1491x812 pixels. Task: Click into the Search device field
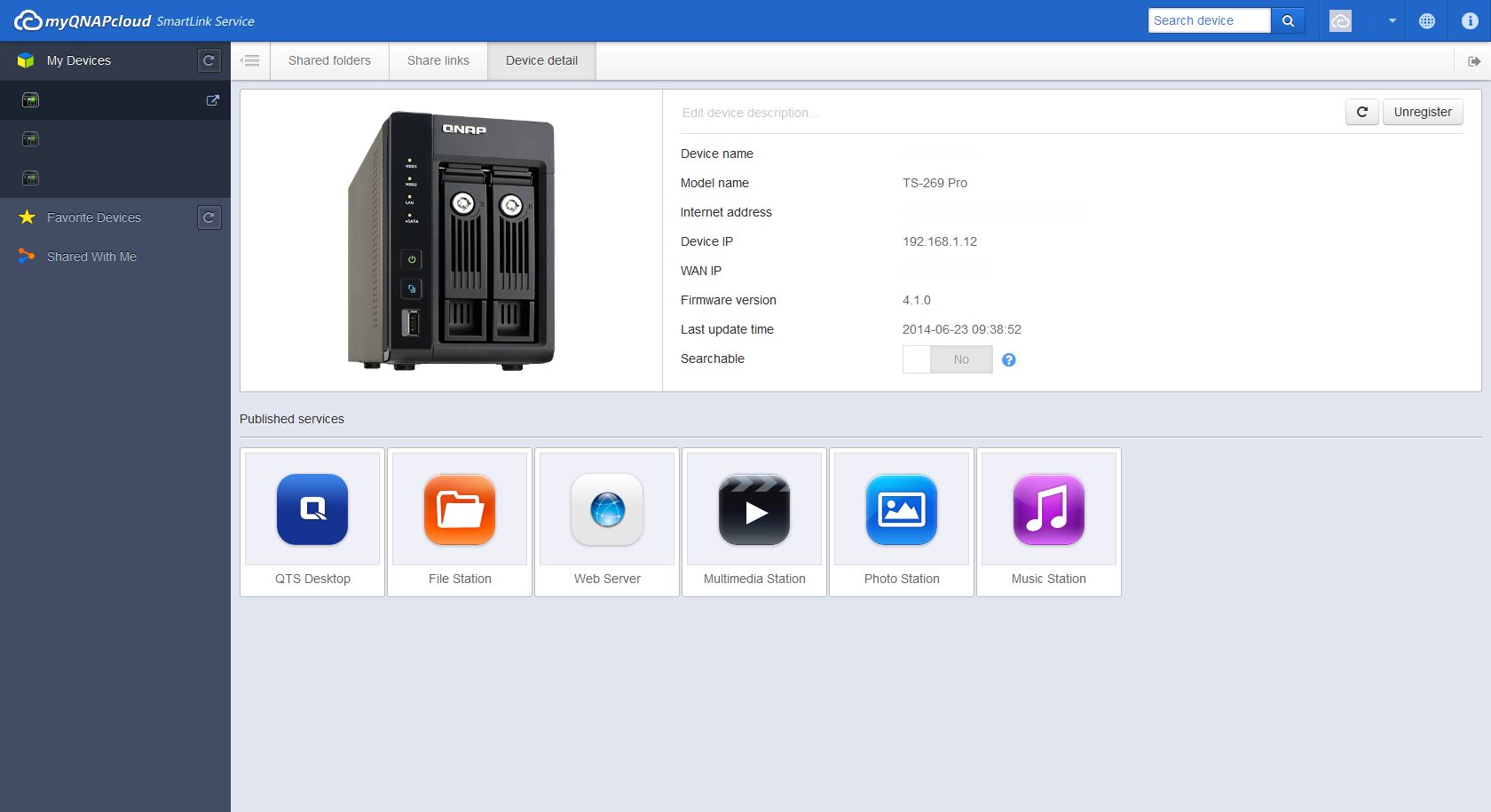[1210, 20]
